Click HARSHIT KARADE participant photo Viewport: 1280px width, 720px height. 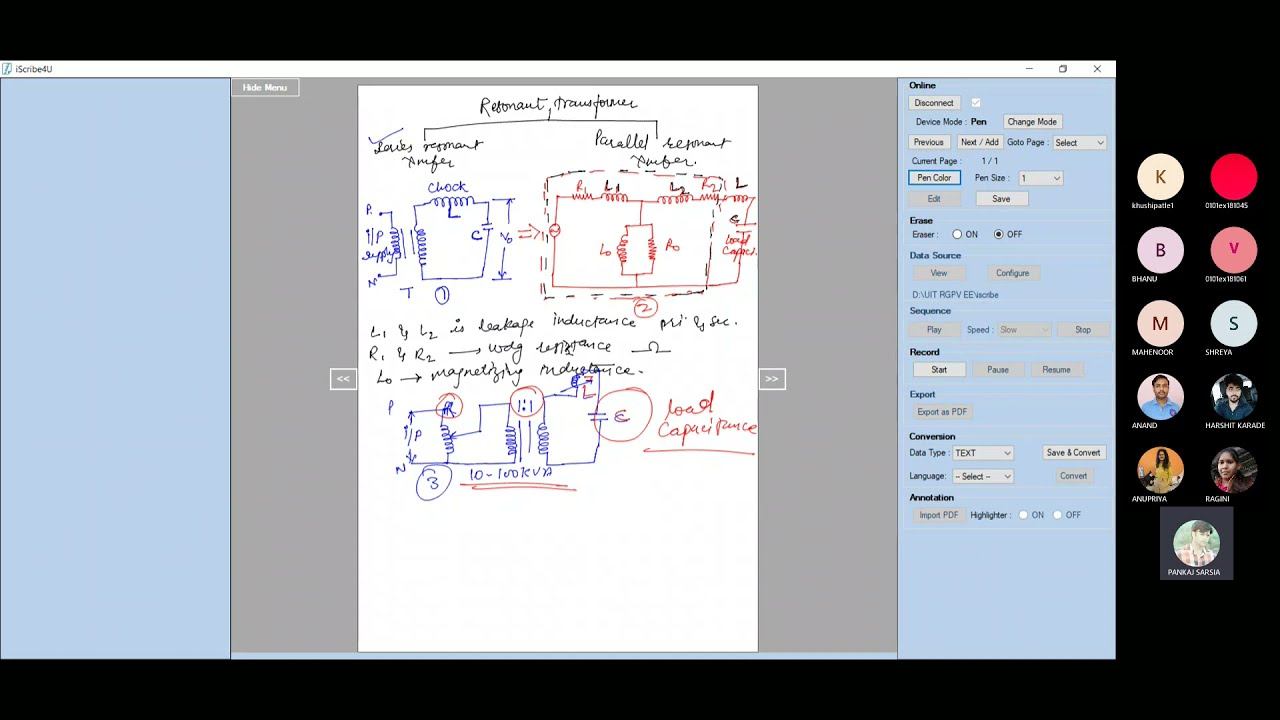pos(1234,397)
